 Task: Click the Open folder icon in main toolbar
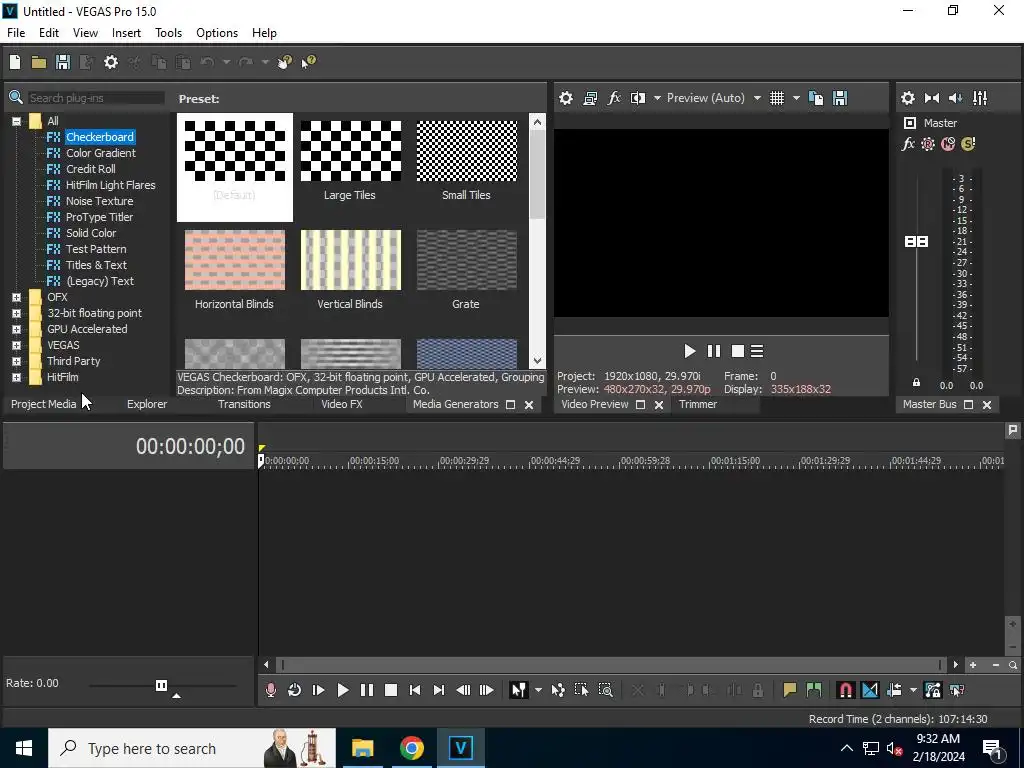(39, 62)
